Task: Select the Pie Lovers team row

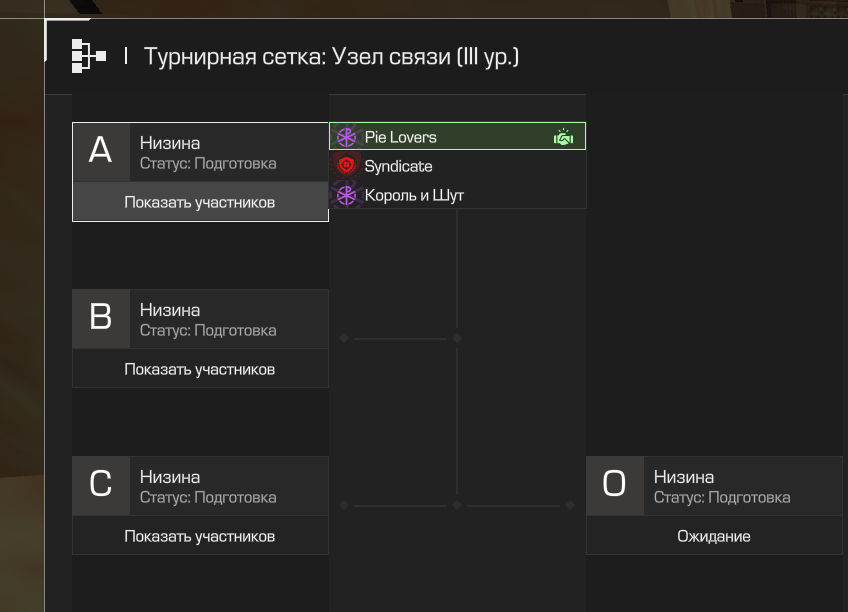Action: pos(457,136)
